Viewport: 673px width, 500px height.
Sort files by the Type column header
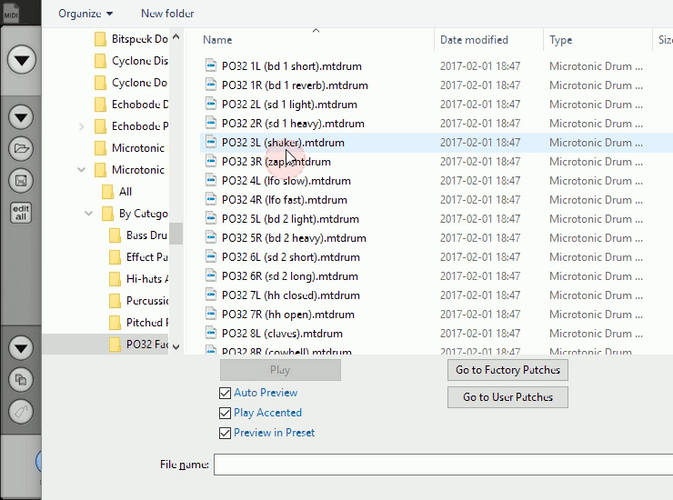[561, 40]
